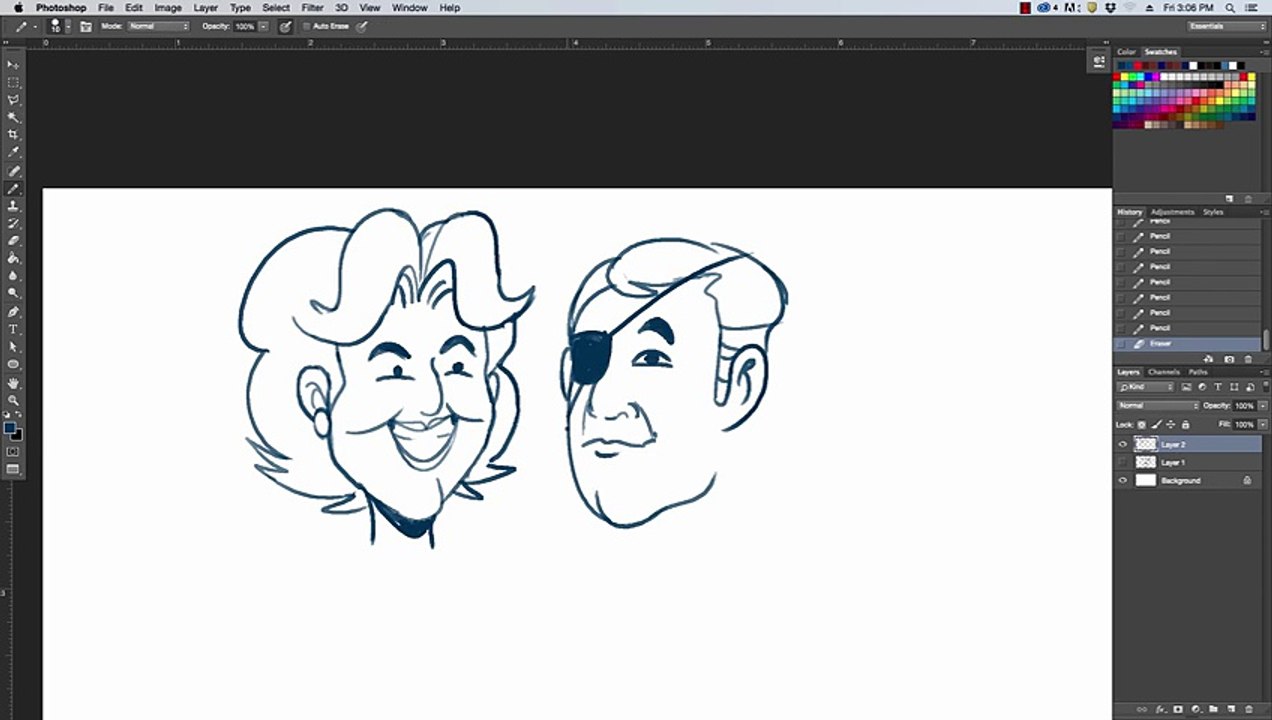Expand the pencil Opacity slider arrow
Image resolution: width=1272 pixels, height=720 pixels.
point(263,27)
